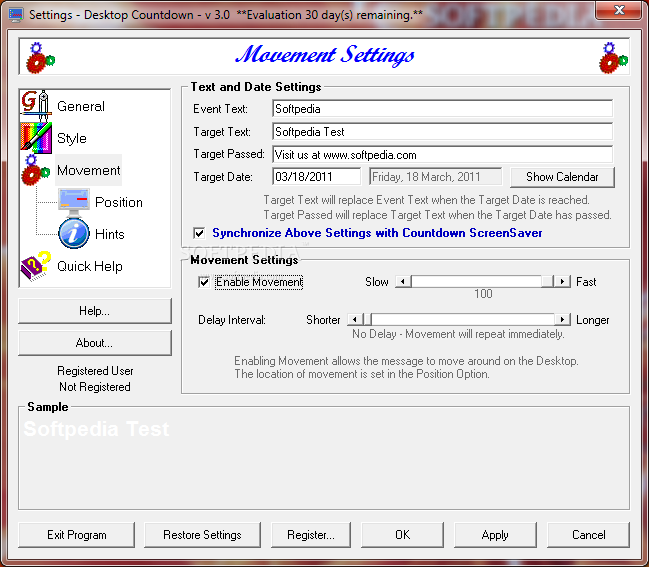649x567 pixels.
Task: Open the Position sub-item
Action: pyautogui.click(x=119, y=202)
